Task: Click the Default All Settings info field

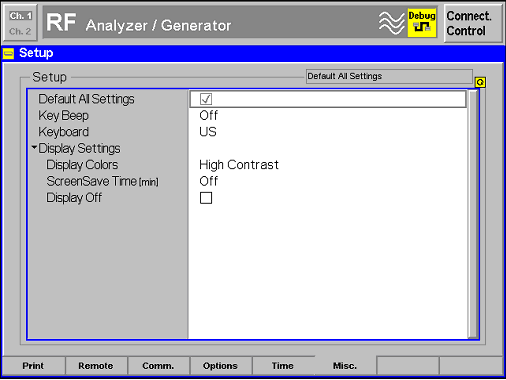Action: tap(389, 76)
